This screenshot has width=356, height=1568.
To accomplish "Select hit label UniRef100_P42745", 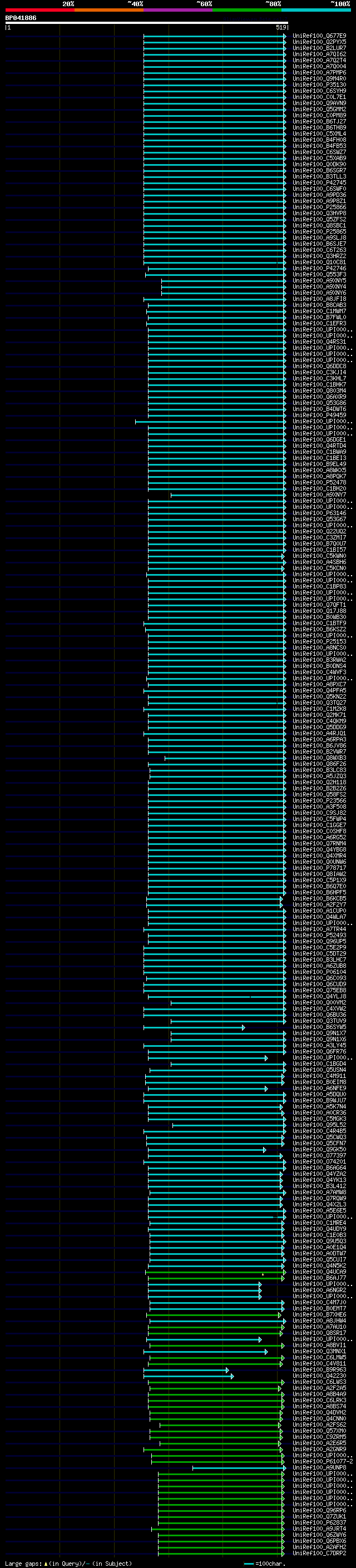I will [319, 182].
